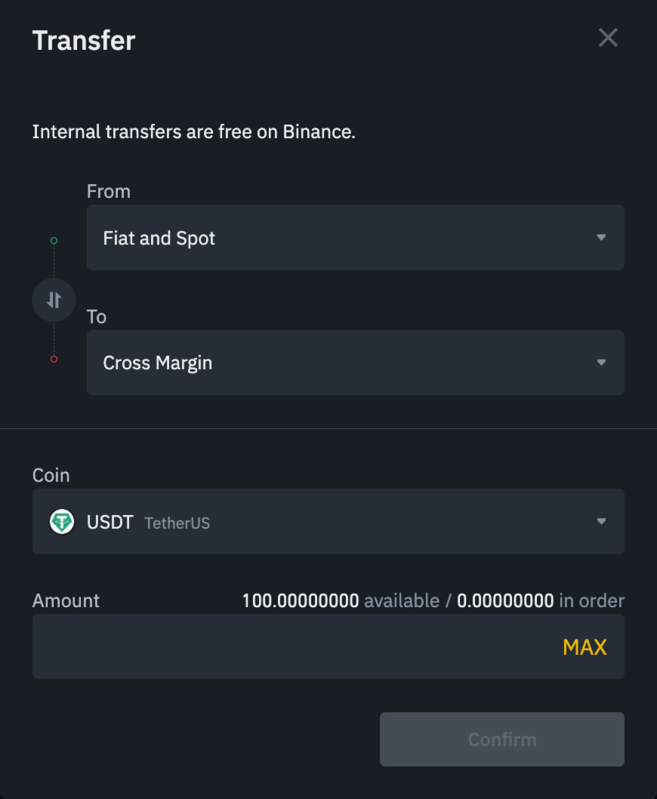
Task: Click the red To indicator dot
Action: [54, 359]
